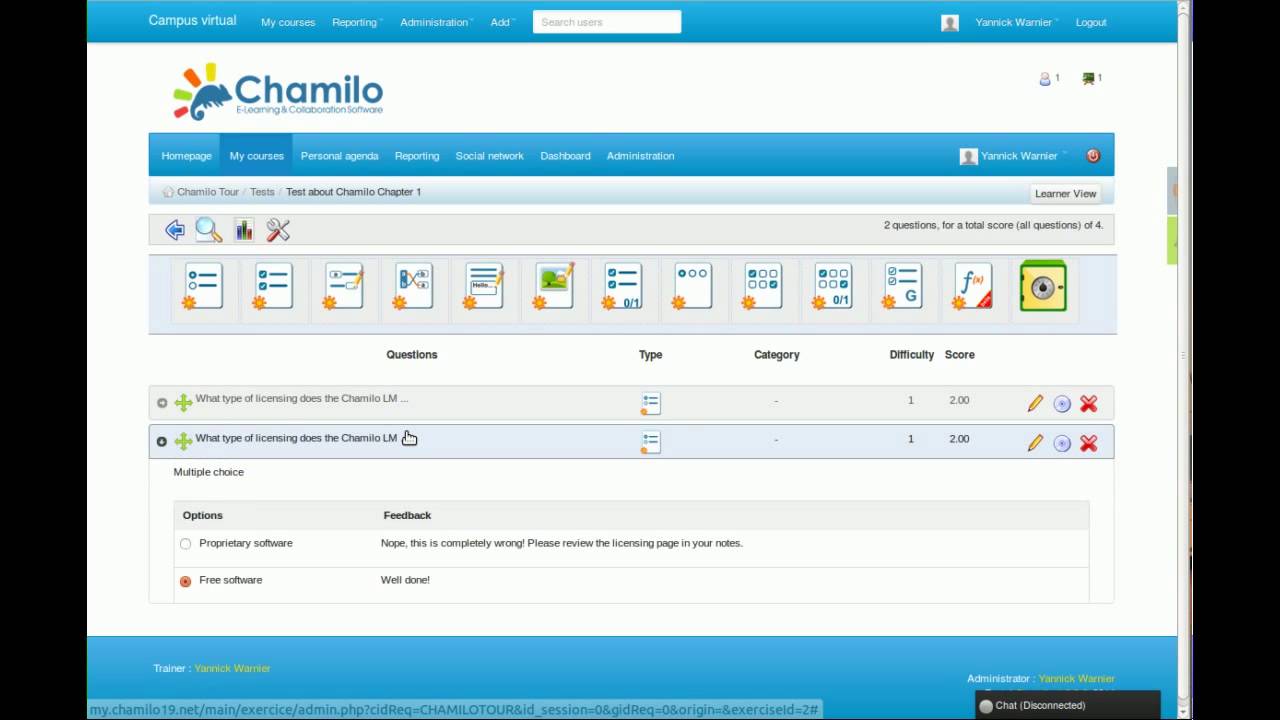Select the 'Free software' radio option
This screenshot has width=1280, height=720.
[185, 581]
